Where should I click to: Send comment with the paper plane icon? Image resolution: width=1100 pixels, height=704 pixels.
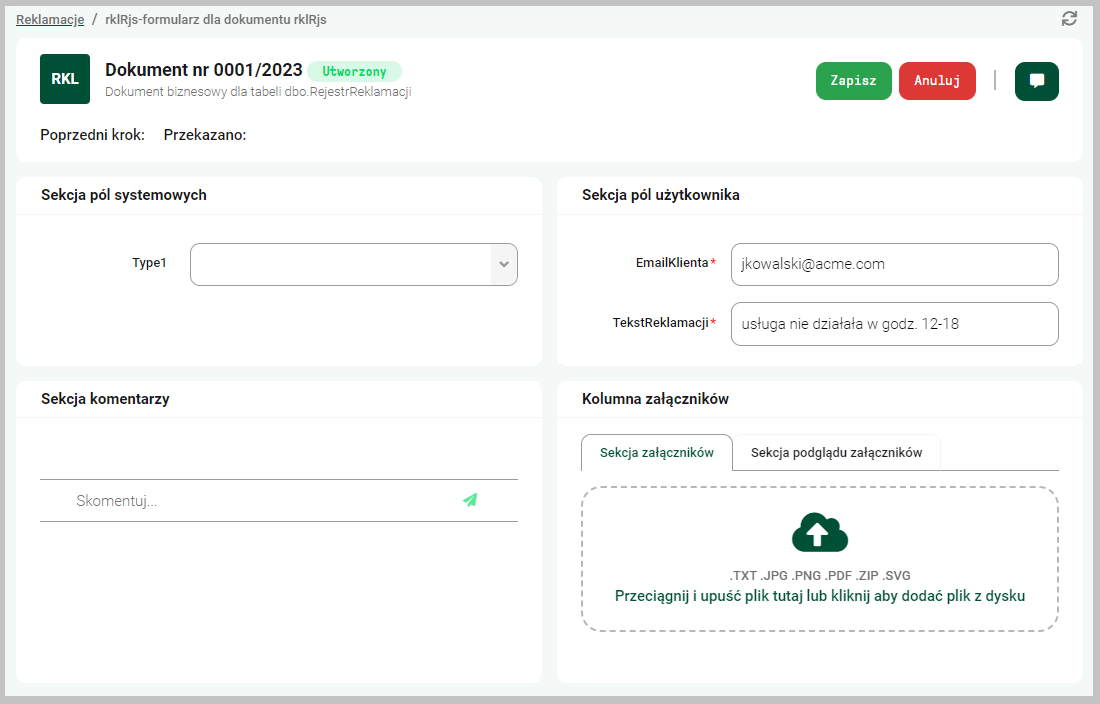[470, 500]
